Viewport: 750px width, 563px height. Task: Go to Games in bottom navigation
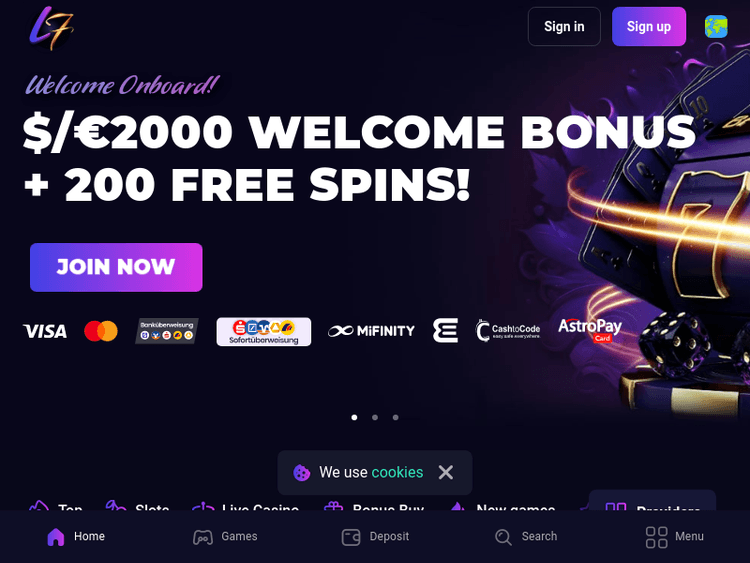click(x=225, y=537)
